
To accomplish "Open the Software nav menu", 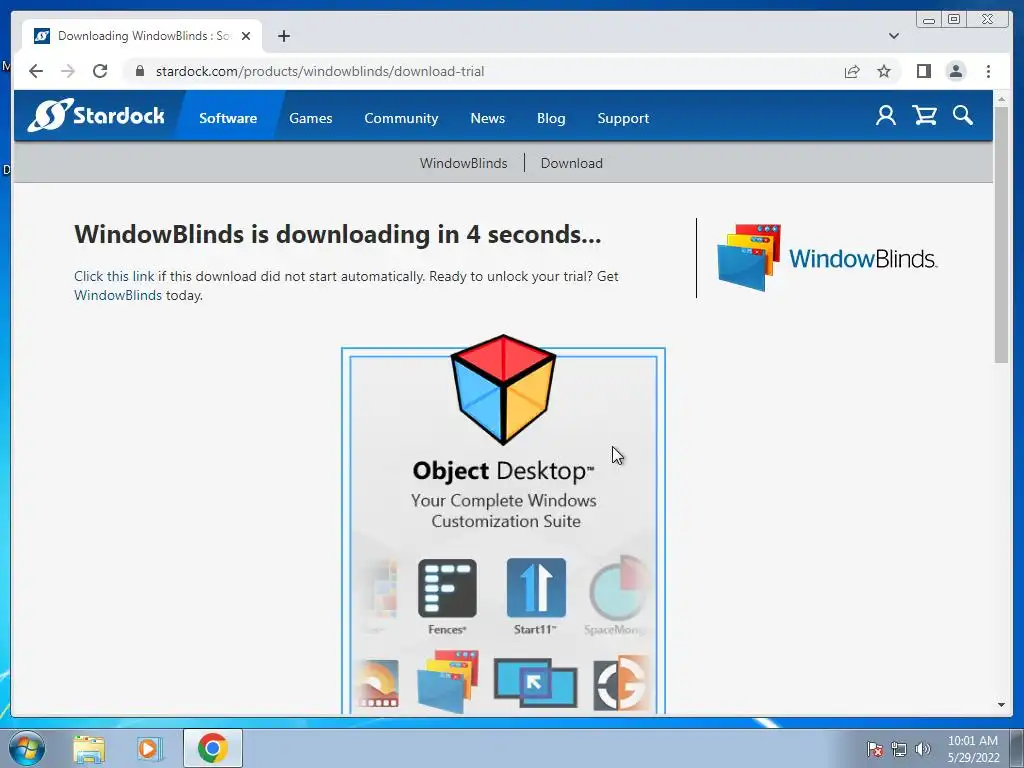I will pyautogui.click(x=228, y=118).
